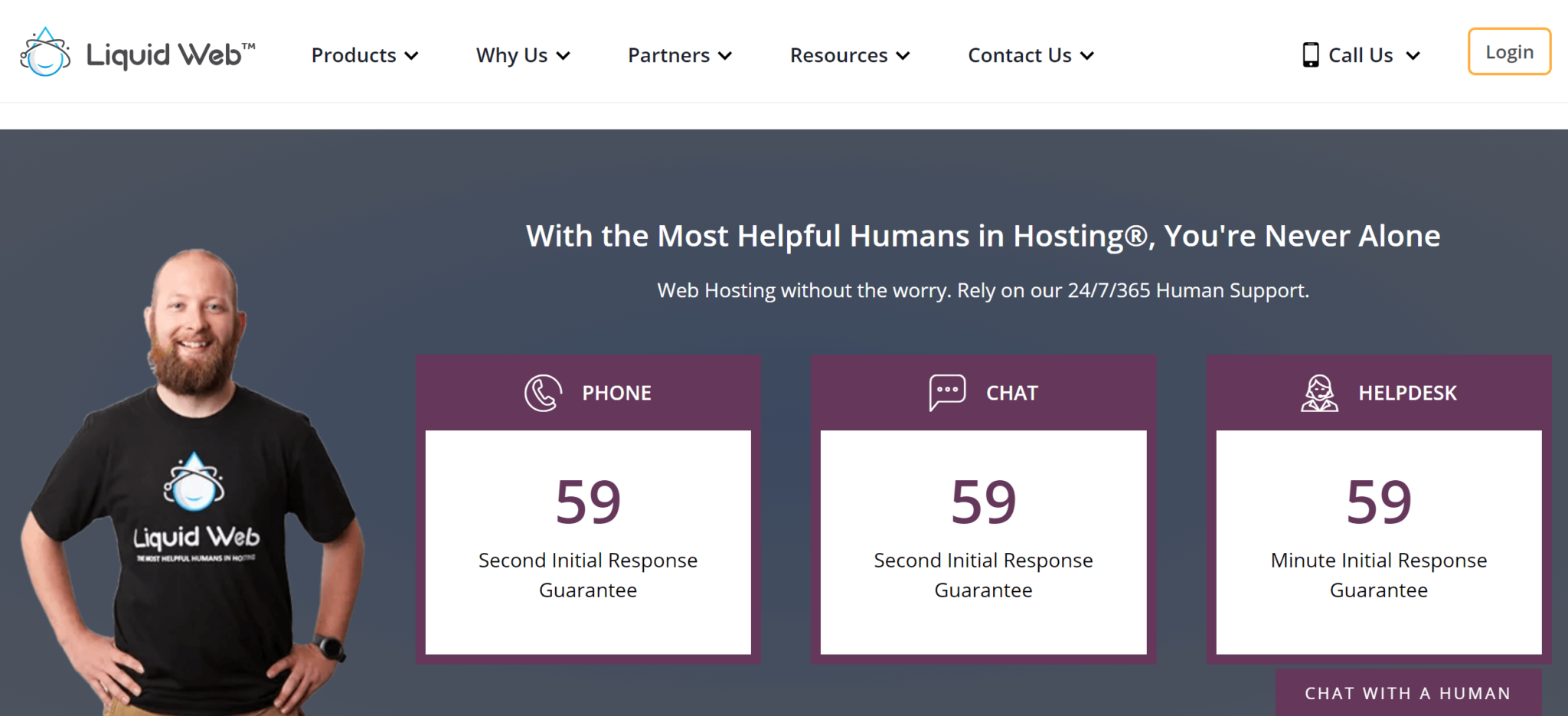
Task: Open the Login button
Action: click(1509, 51)
